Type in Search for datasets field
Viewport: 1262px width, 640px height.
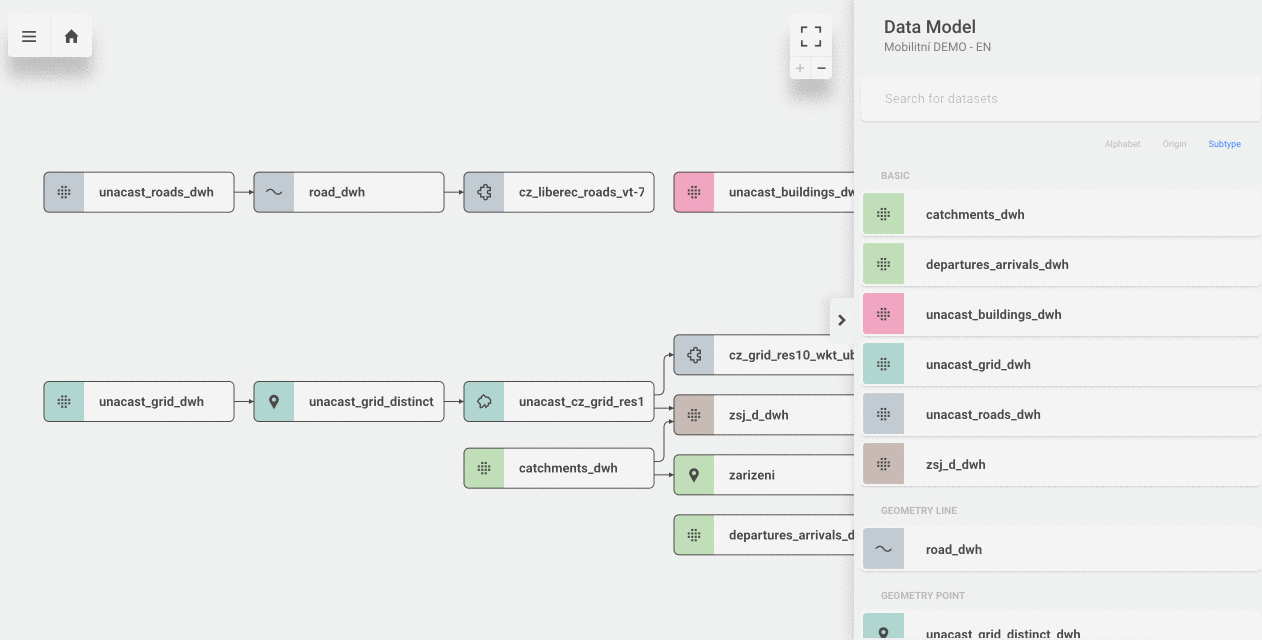(1060, 99)
